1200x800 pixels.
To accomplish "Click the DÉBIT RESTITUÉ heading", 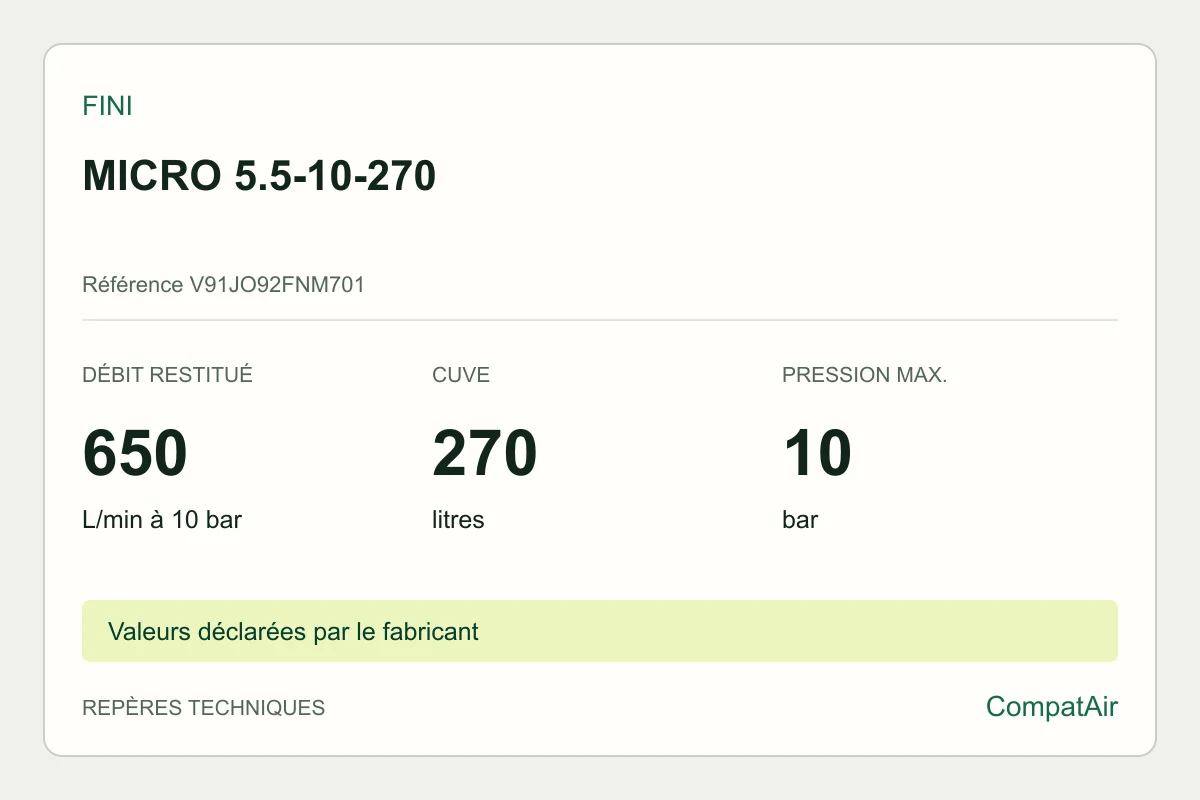I will pos(167,375).
